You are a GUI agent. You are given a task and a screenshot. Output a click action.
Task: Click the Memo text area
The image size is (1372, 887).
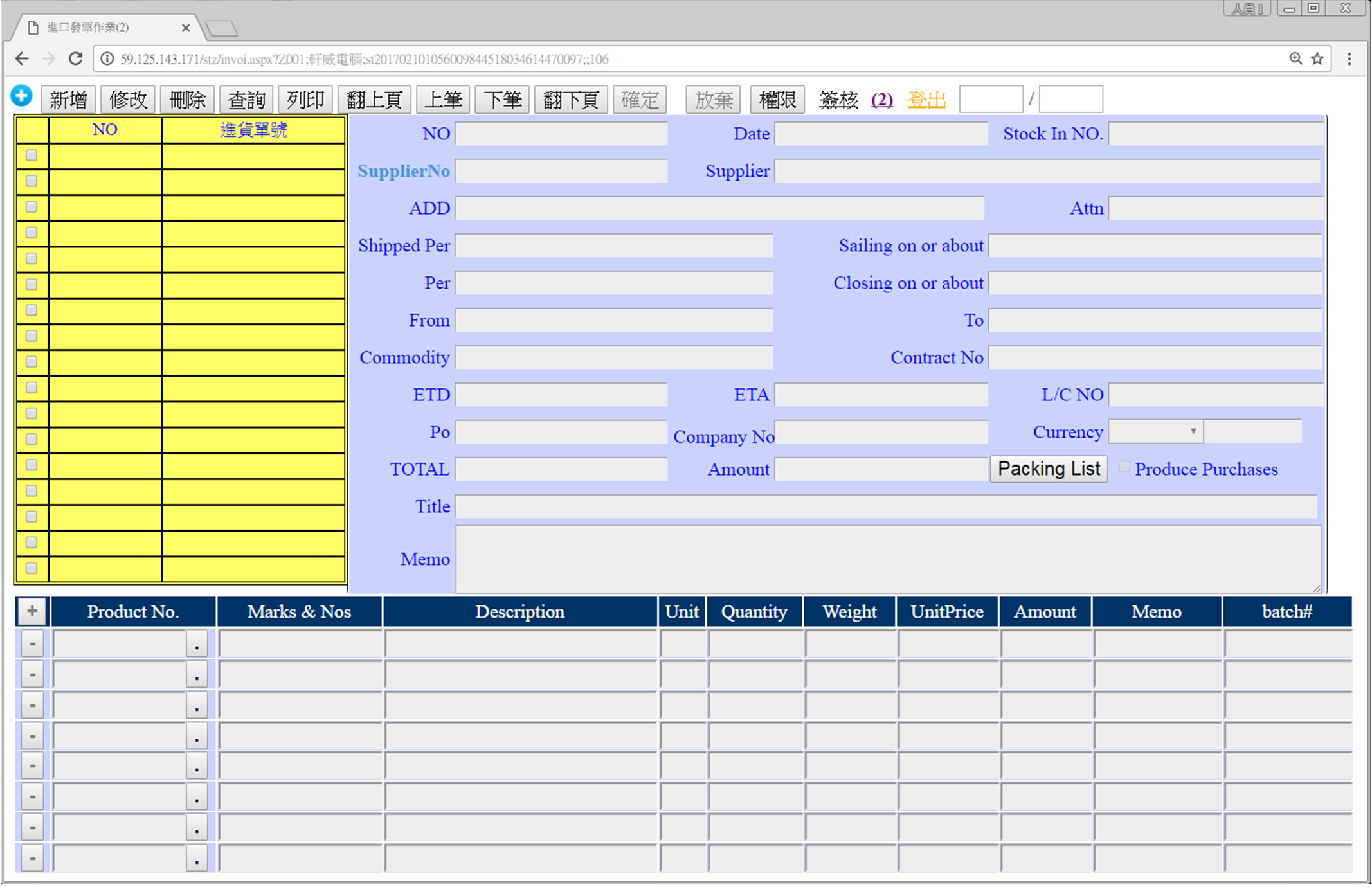point(889,559)
